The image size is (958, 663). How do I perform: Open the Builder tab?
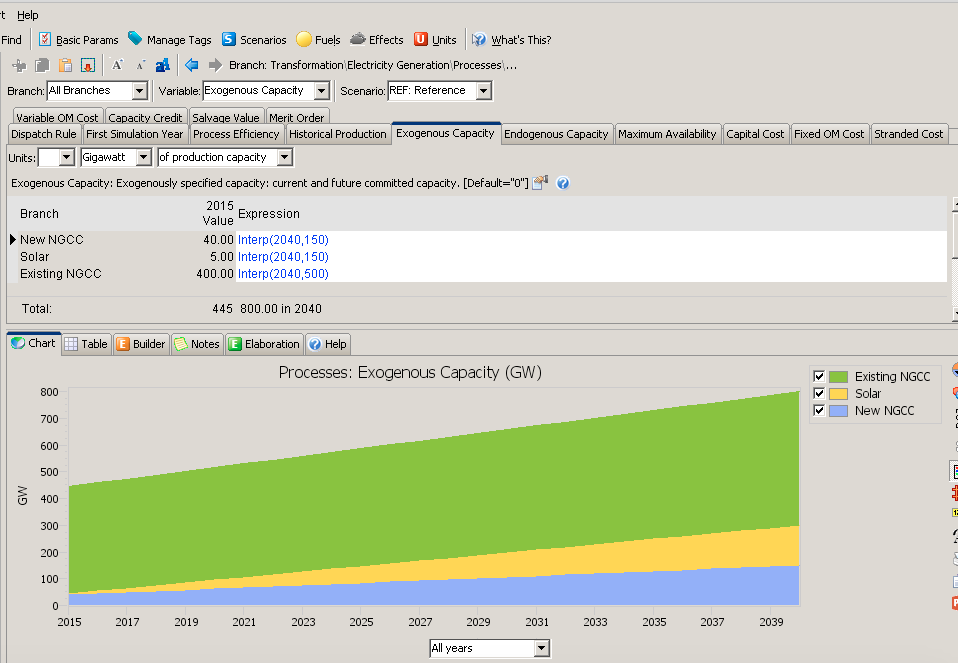[x=141, y=344]
